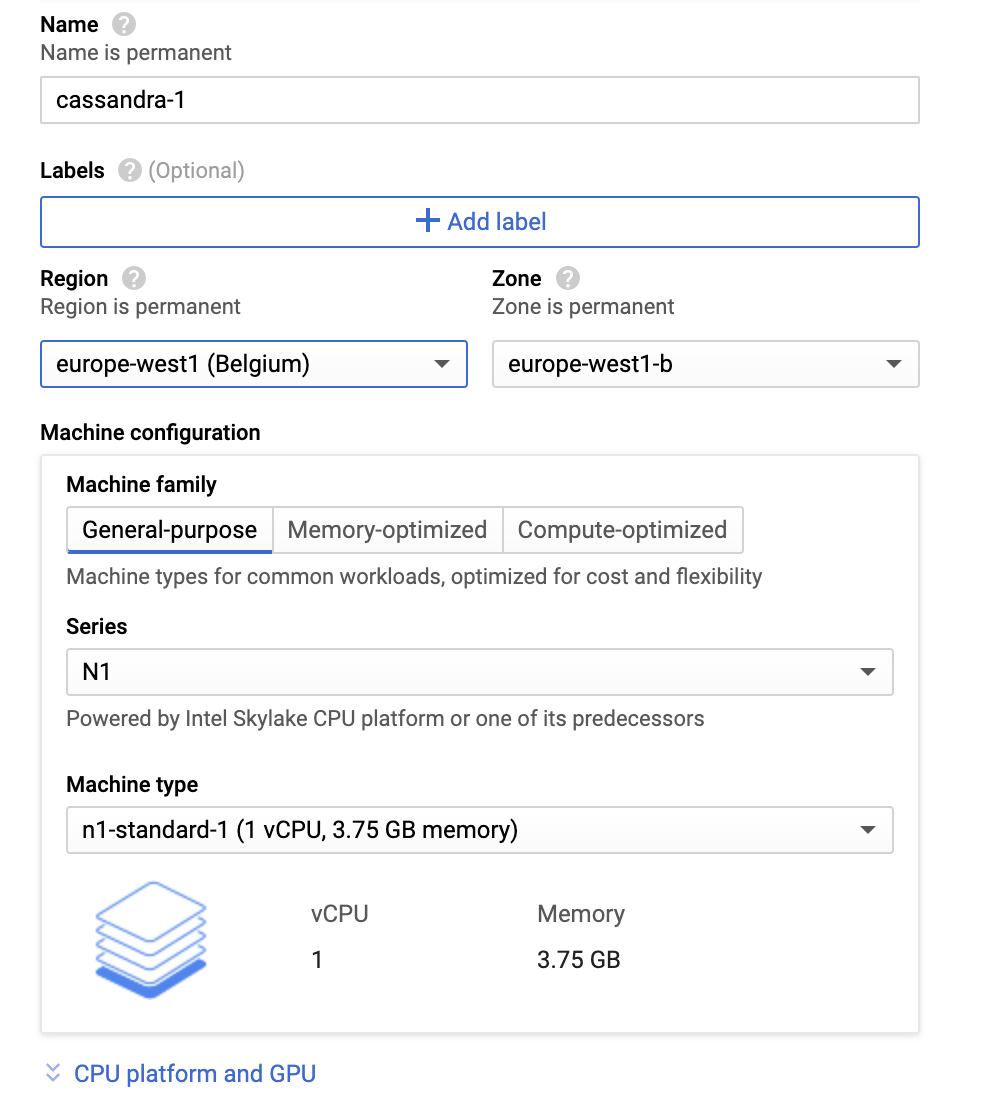986x1108 pixels.
Task: Open the Zone dropdown europe-west1-b
Action: coord(705,364)
